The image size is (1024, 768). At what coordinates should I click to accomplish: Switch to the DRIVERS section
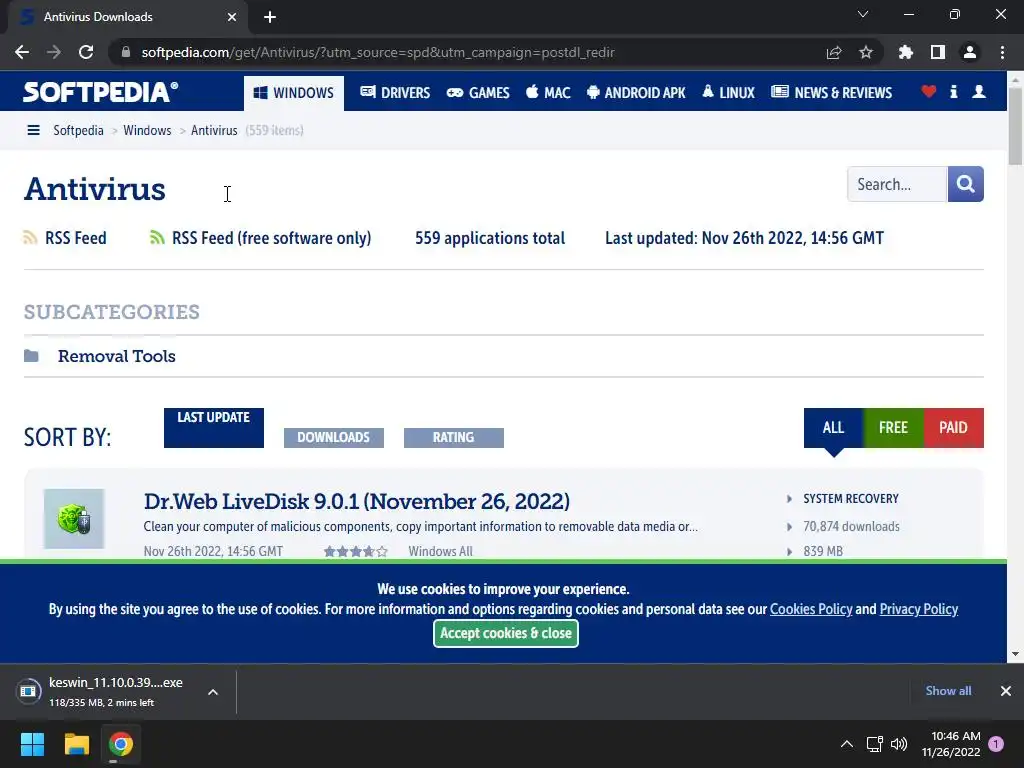[x=395, y=93]
